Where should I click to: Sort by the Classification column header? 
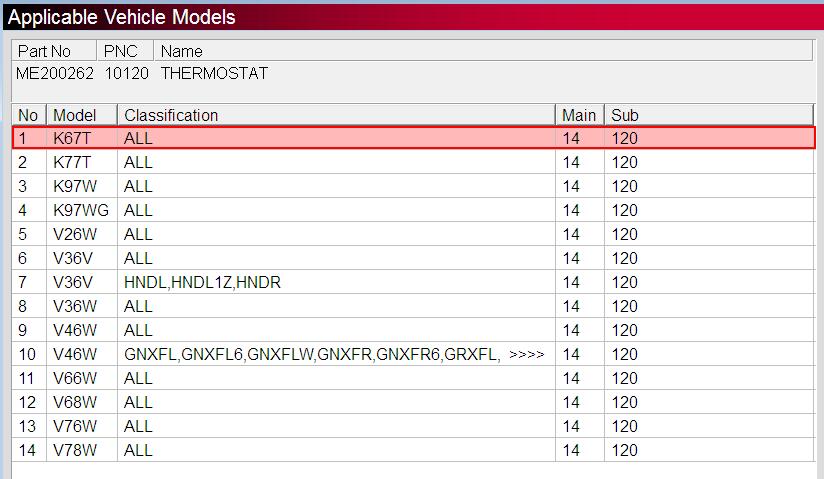point(336,115)
